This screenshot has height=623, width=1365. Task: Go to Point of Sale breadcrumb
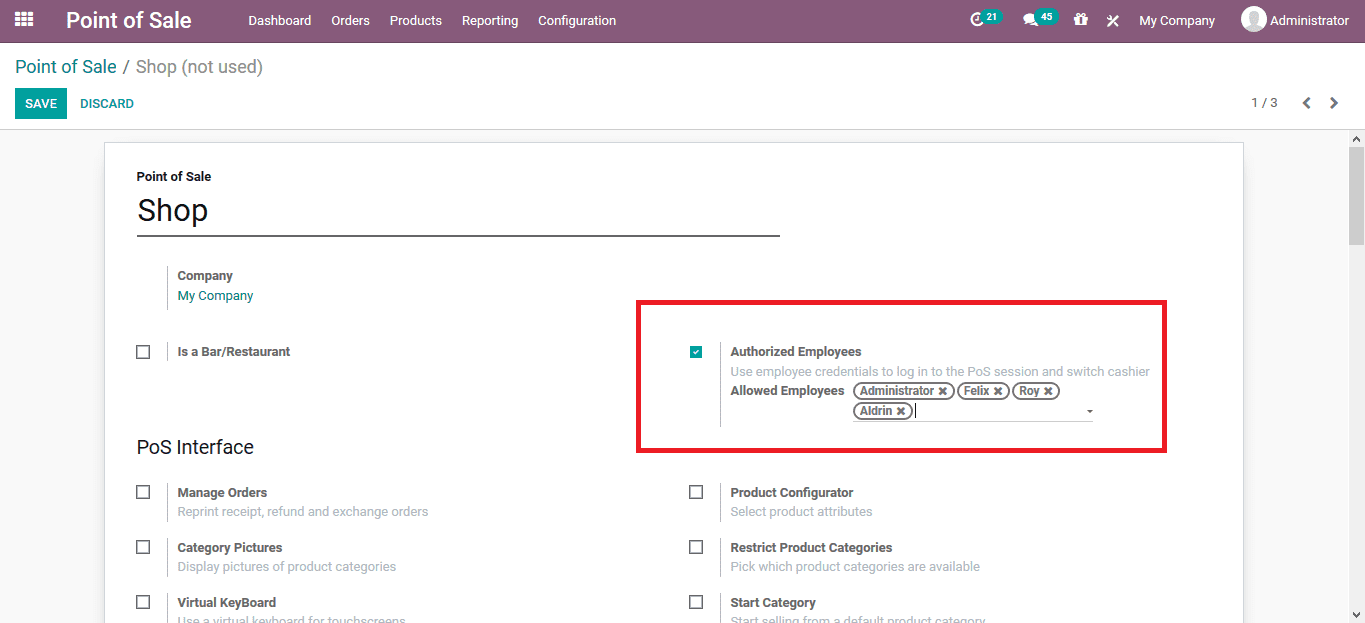[66, 67]
